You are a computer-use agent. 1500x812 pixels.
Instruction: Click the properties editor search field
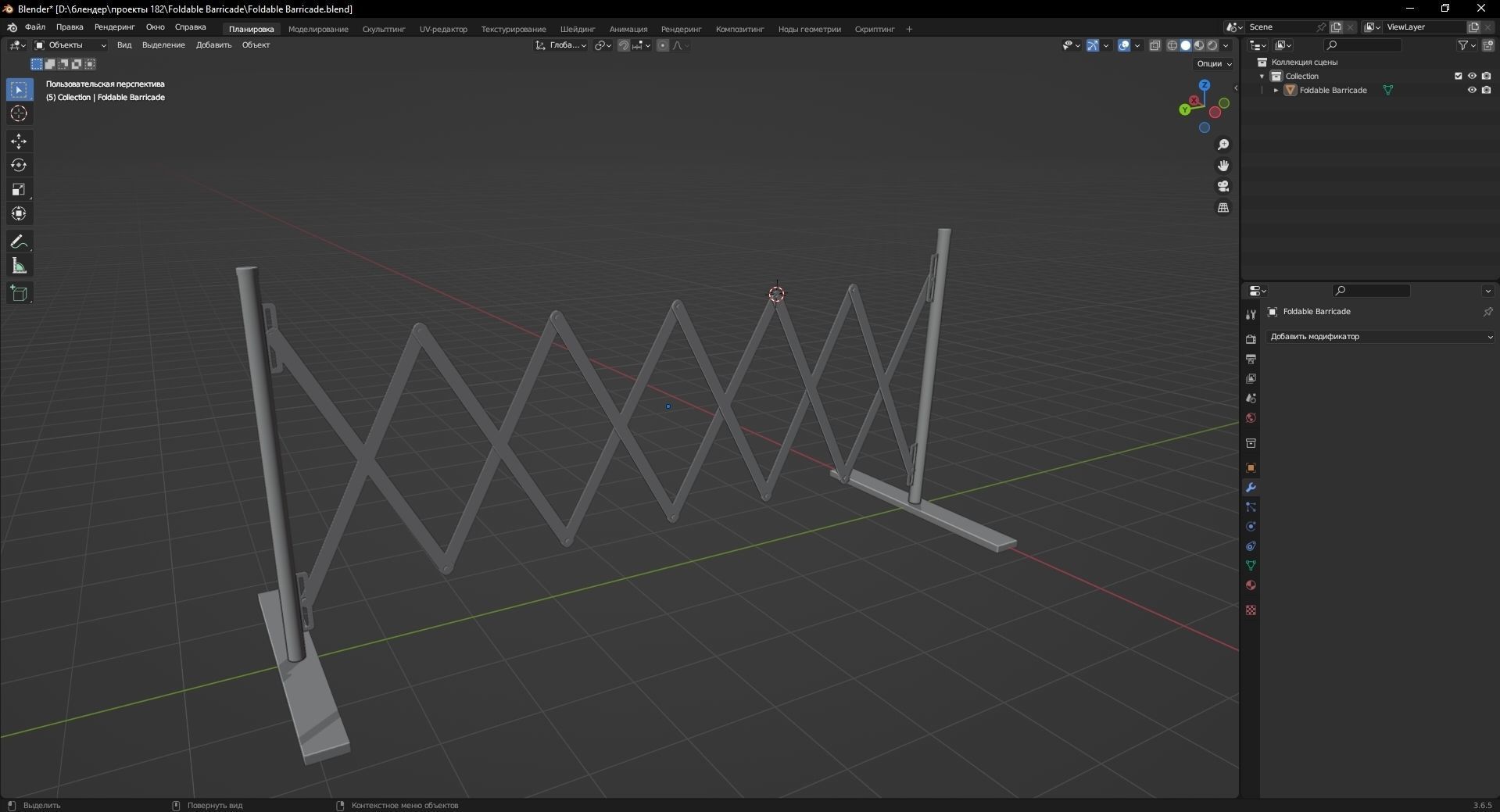pyautogui.click(x=1371, y=291)
